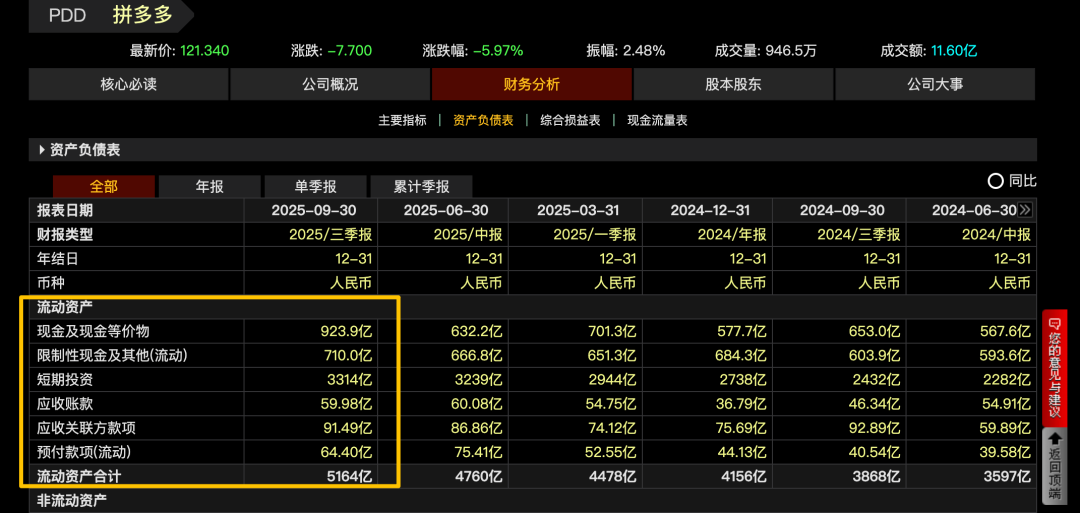Open 综合损益表 sub-section
This screenshot has width=1080, height=513.
pyautogui.click(x=570, y=121)
